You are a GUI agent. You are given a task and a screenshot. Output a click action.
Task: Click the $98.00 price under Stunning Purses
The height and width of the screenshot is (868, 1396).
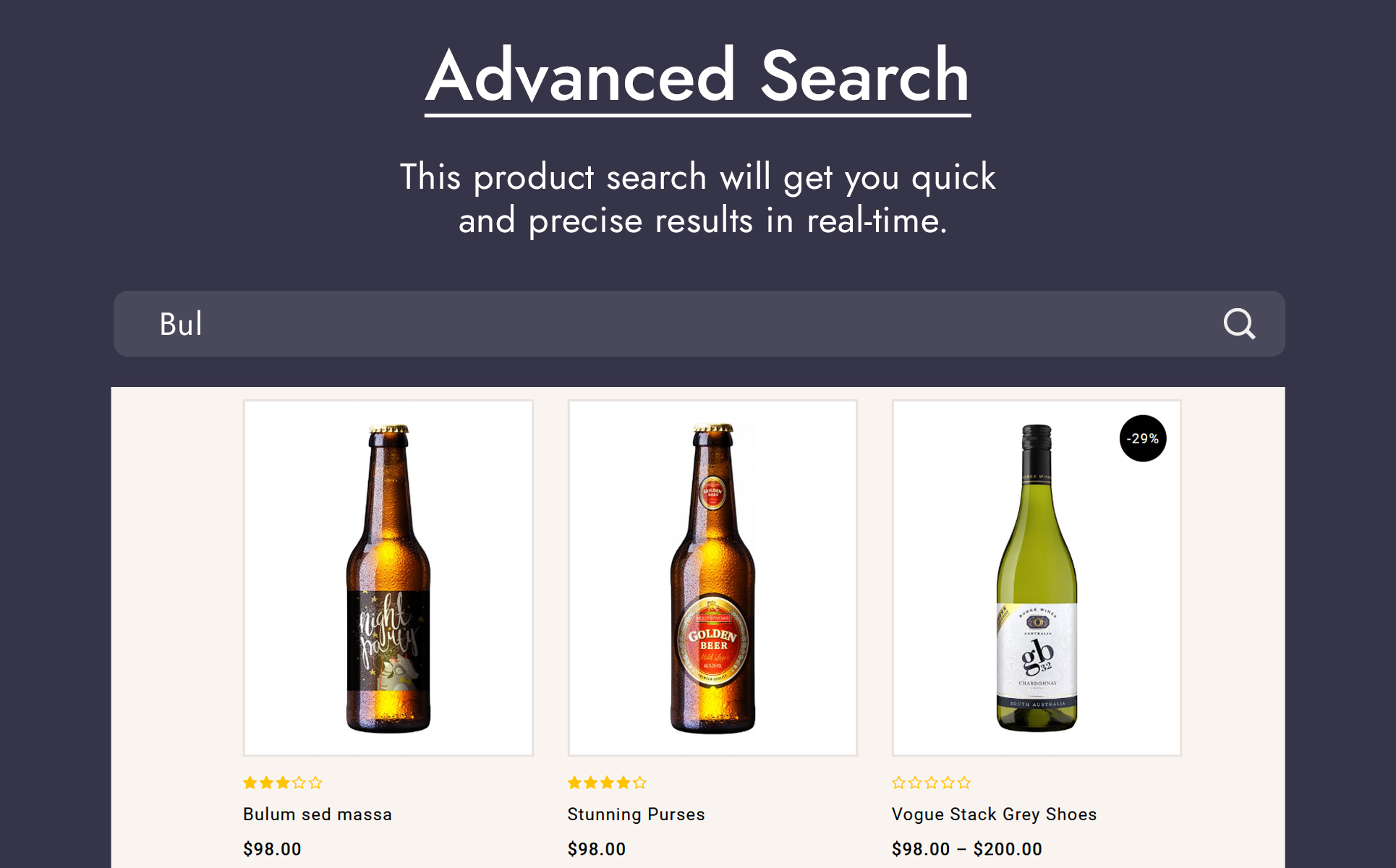[x=596, y=849]
